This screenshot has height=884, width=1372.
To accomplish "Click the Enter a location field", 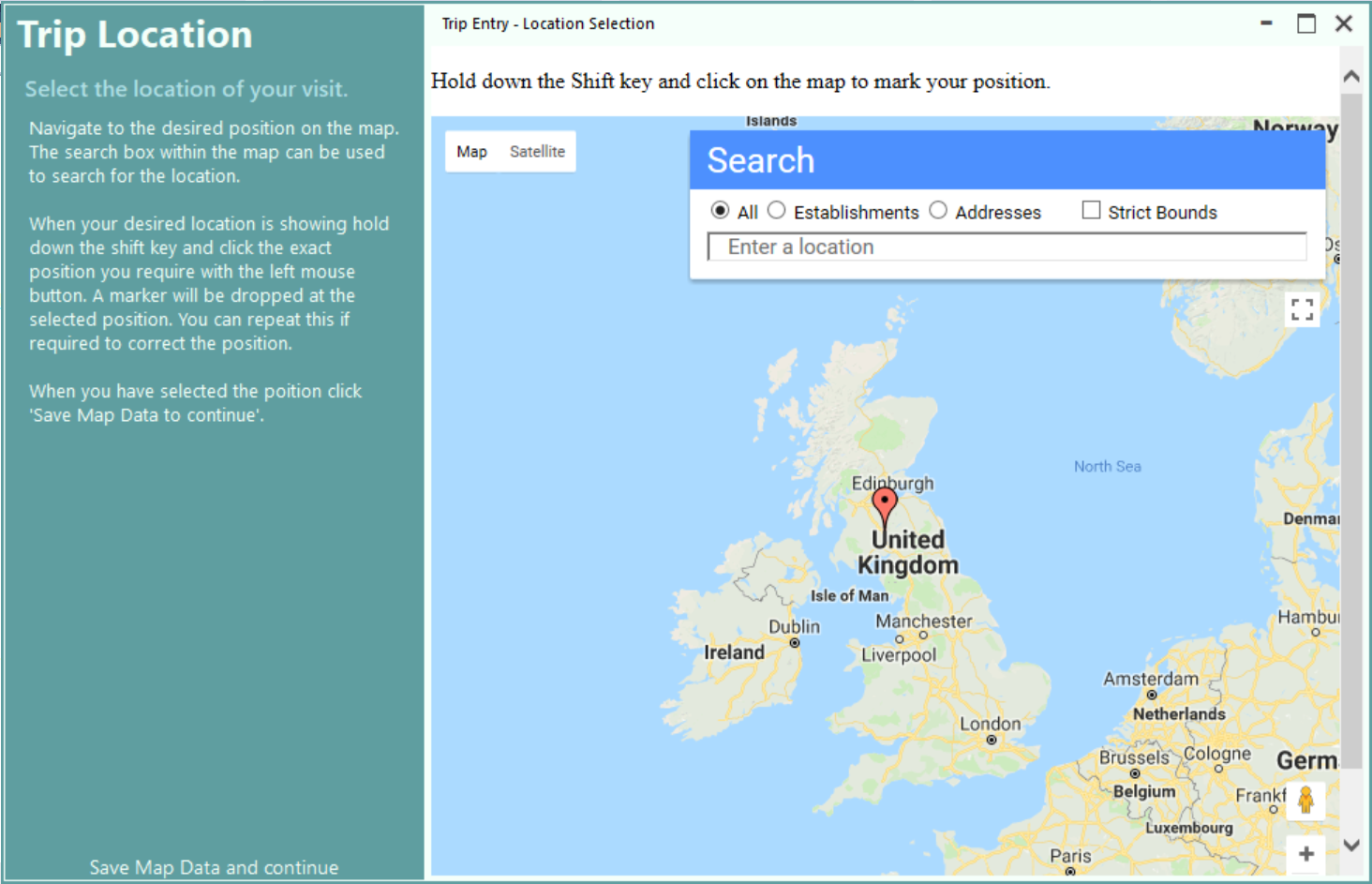I will tap(1007, 247).
